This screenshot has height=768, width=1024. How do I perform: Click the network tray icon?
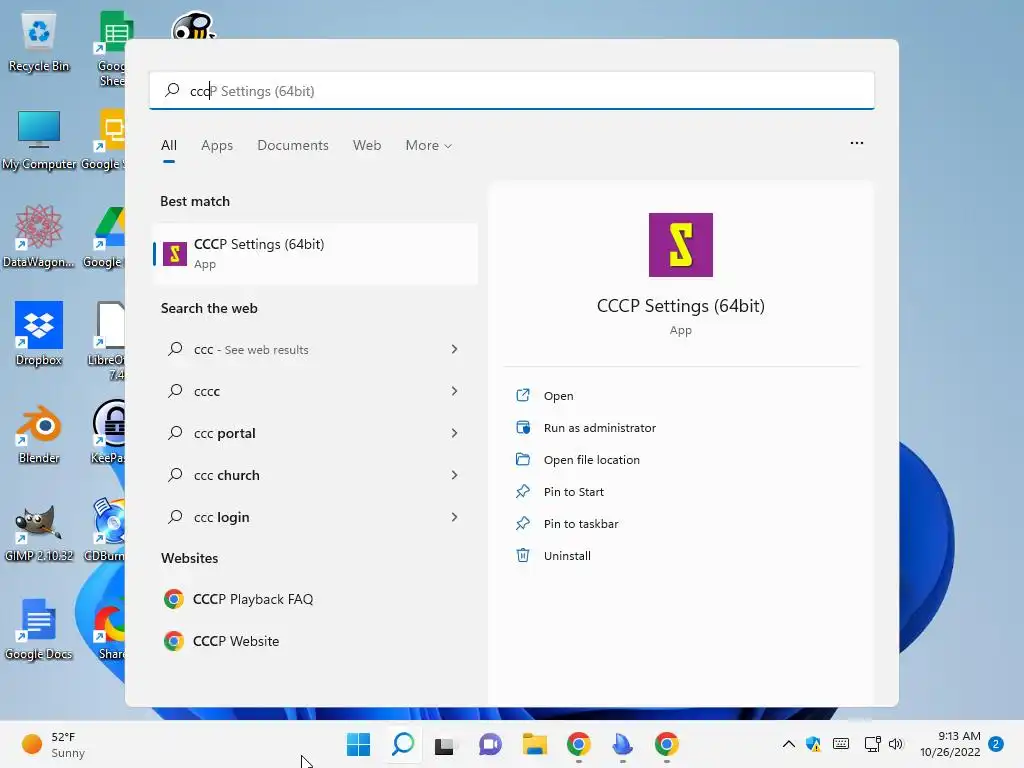point(872,744)
